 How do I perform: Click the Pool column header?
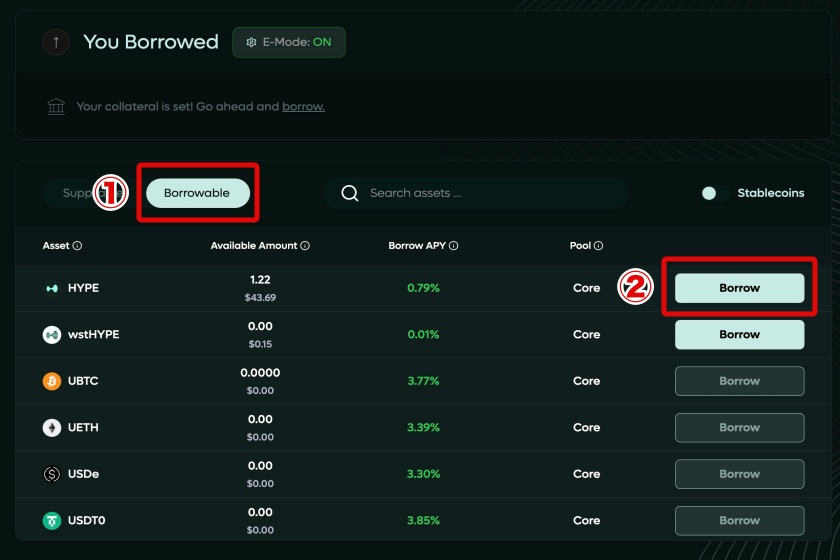[x=580, y=245]
